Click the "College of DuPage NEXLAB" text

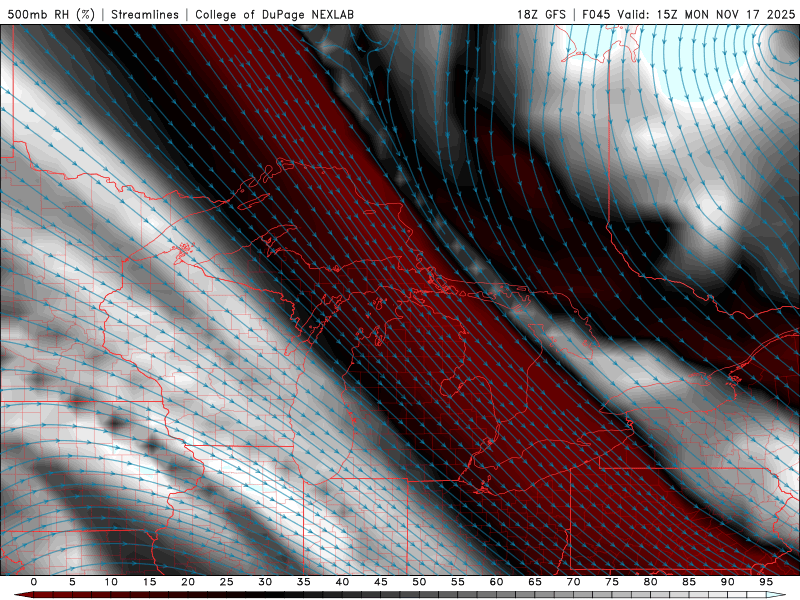pyautogui.click(x=274, y=14)
